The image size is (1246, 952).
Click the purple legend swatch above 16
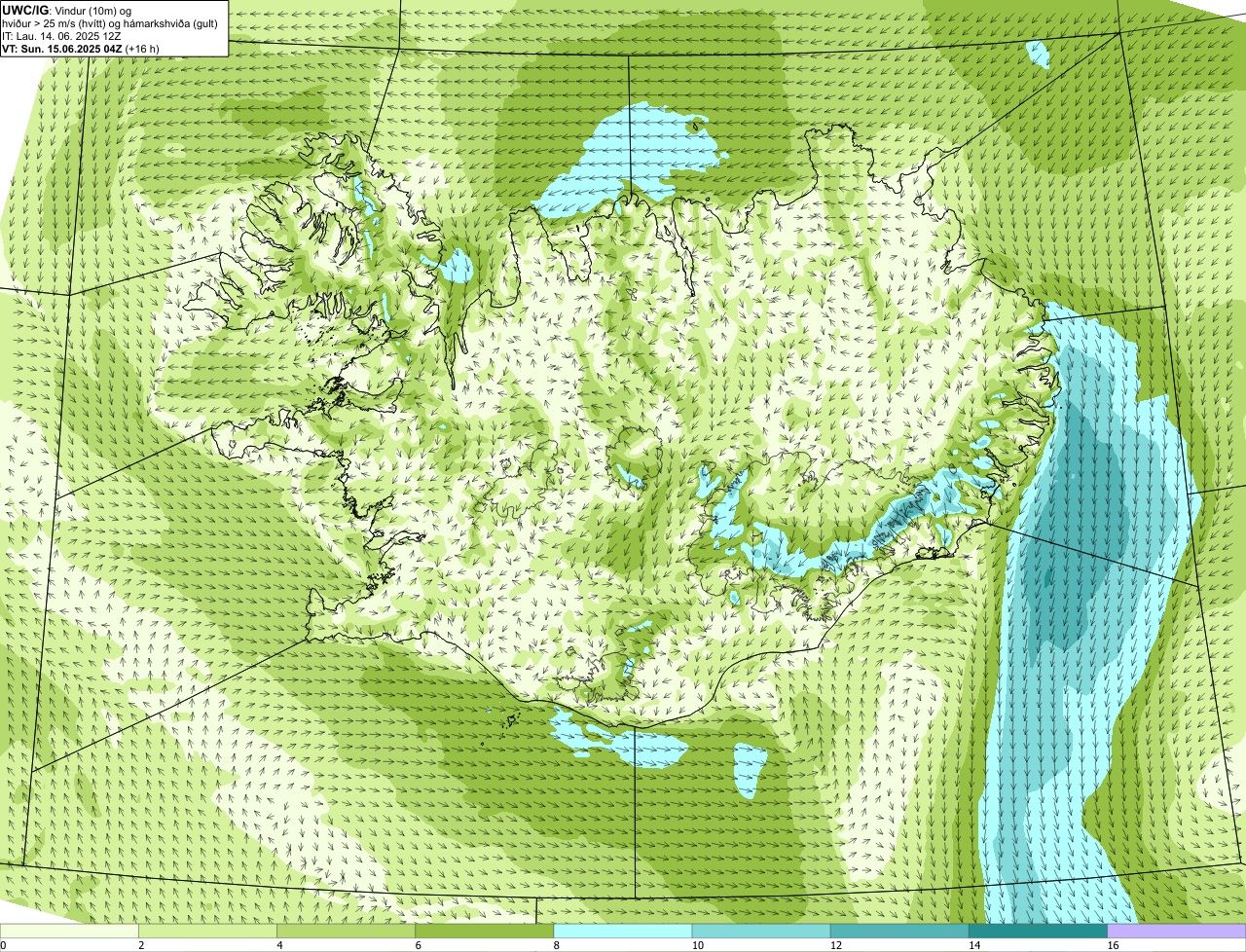click(1176, 932)
